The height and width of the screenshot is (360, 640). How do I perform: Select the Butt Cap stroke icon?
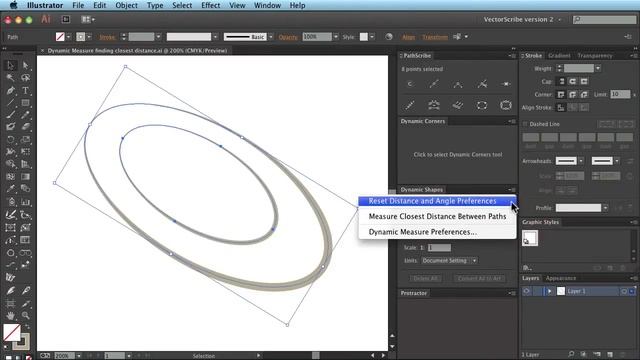pyautogui.click(x=561, y=81)
